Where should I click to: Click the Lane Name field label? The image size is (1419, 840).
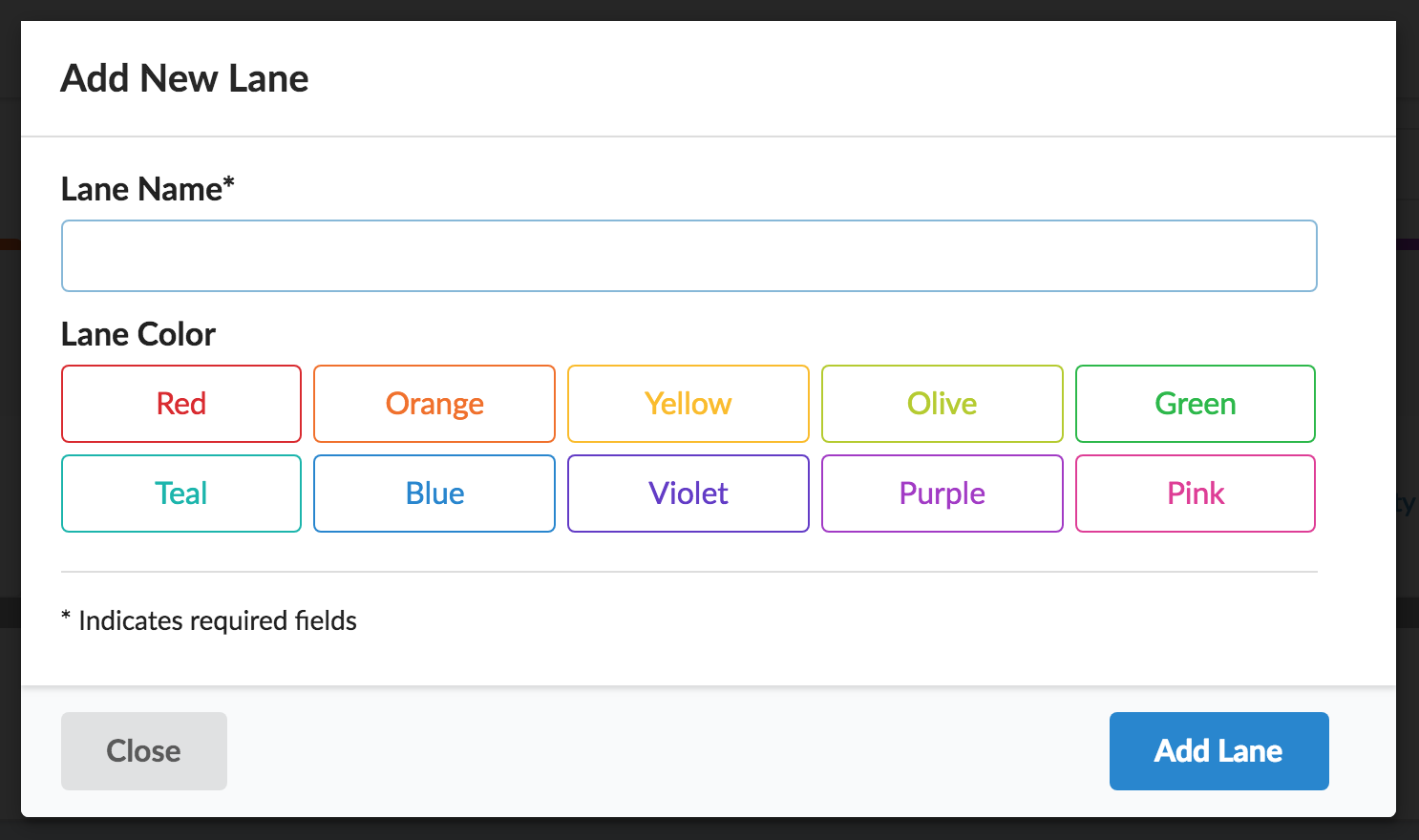coord(141,190)
